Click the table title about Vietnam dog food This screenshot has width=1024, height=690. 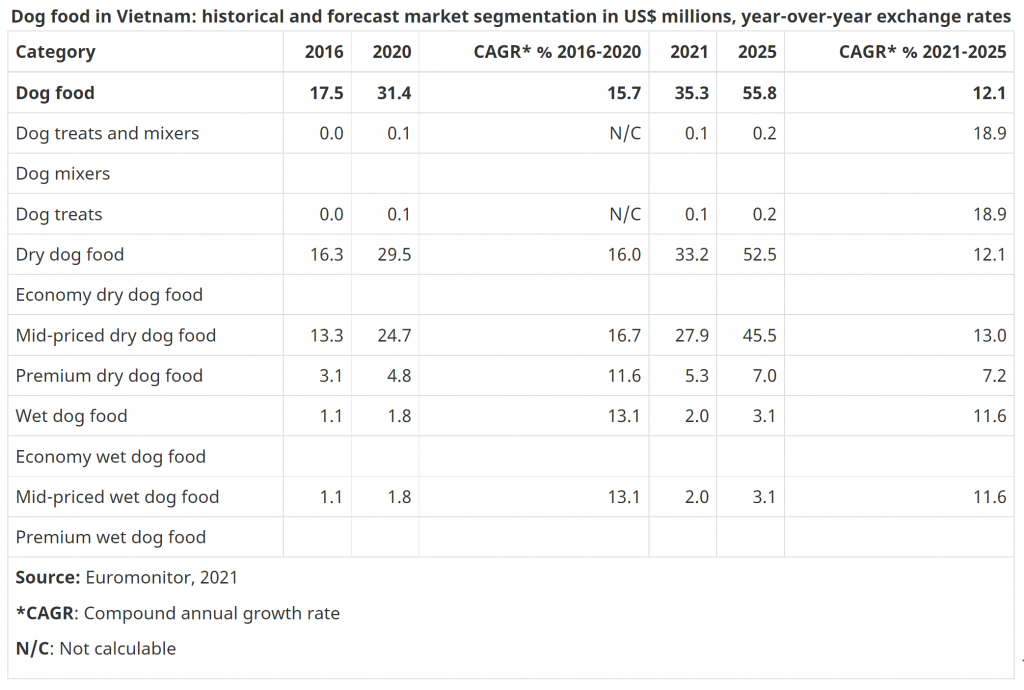tap(510, 19)
